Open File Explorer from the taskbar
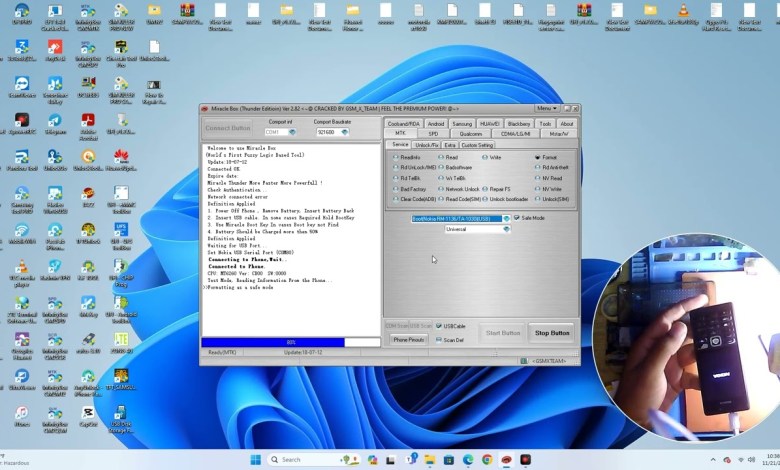Screen dimensions: 780x470 [x=429, y=460]
